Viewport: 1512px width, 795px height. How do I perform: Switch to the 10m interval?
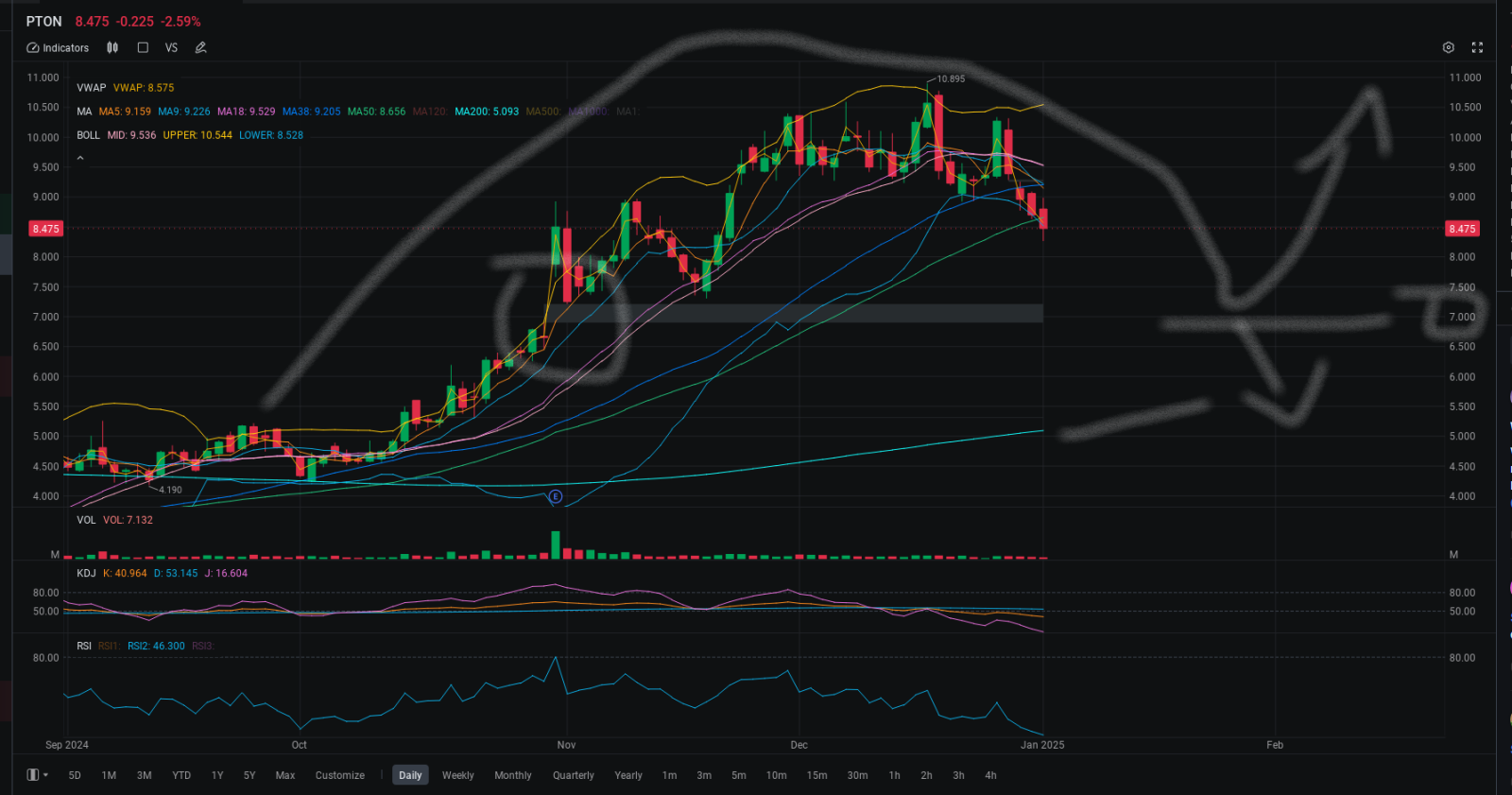(777, 775)
